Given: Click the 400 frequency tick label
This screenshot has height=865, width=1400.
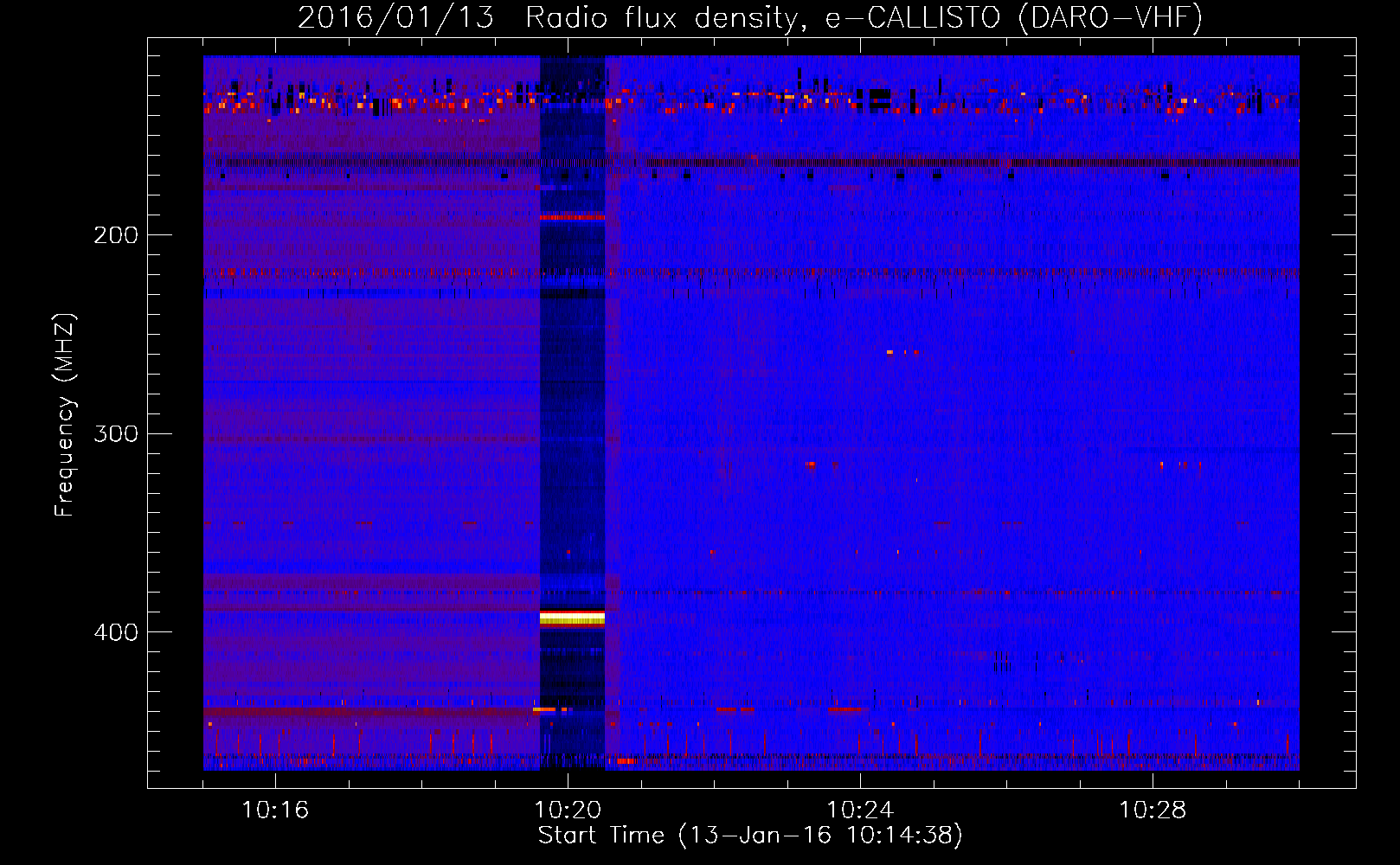Looking at the screenshot, I should pyautogui.click(x=116, y=632).
